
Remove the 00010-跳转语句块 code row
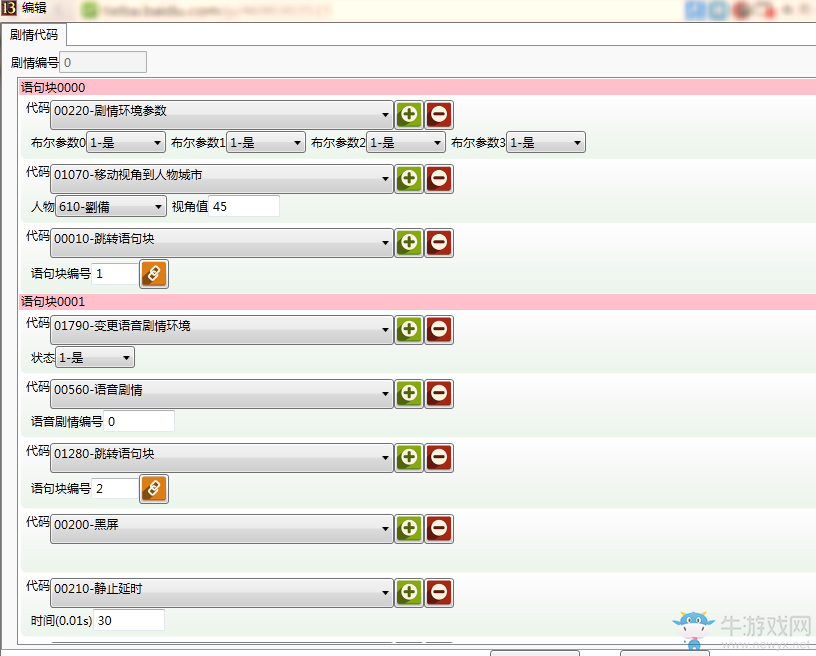coord(439,242)
